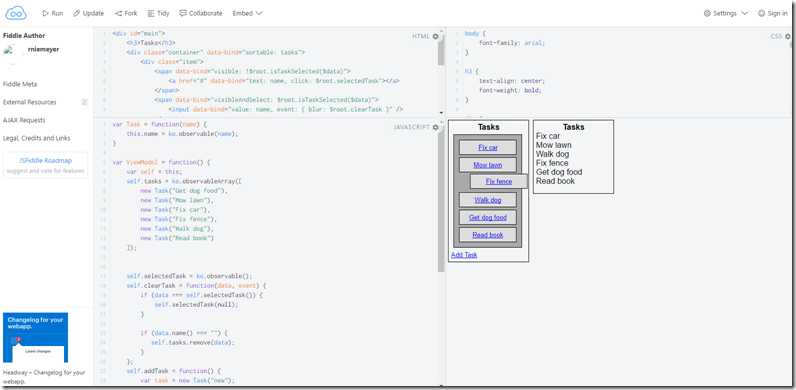Click the author avatar image

pyautogui.click(x=8, y=50)
